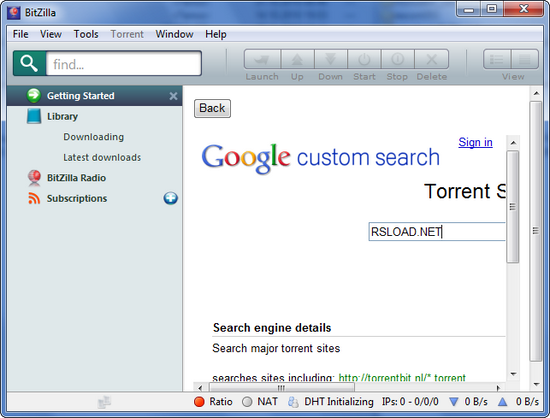This screenshot has height=418, width=550.
Task: Select Latest downloads under Library
Action: click(x=102, y=157)
